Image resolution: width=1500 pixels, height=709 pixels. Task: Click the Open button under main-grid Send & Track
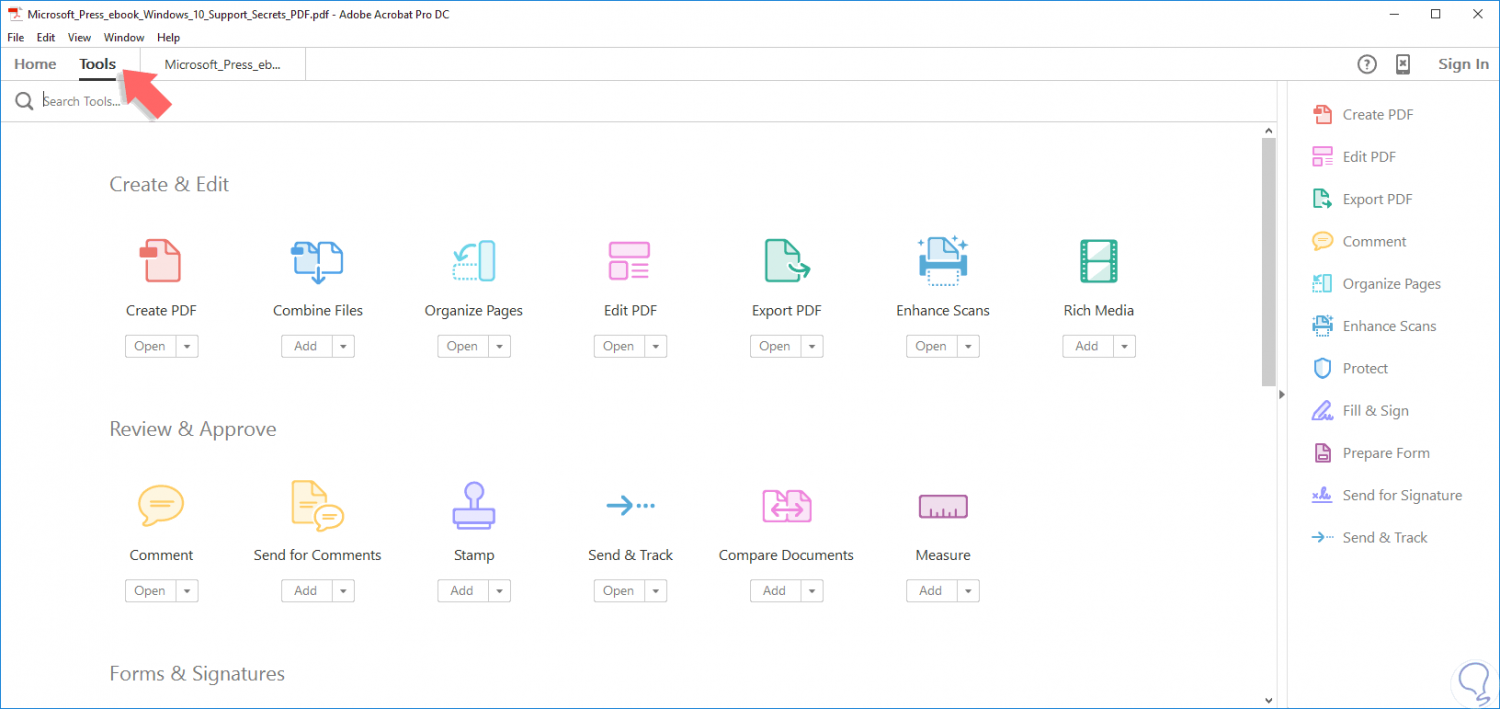618,591
